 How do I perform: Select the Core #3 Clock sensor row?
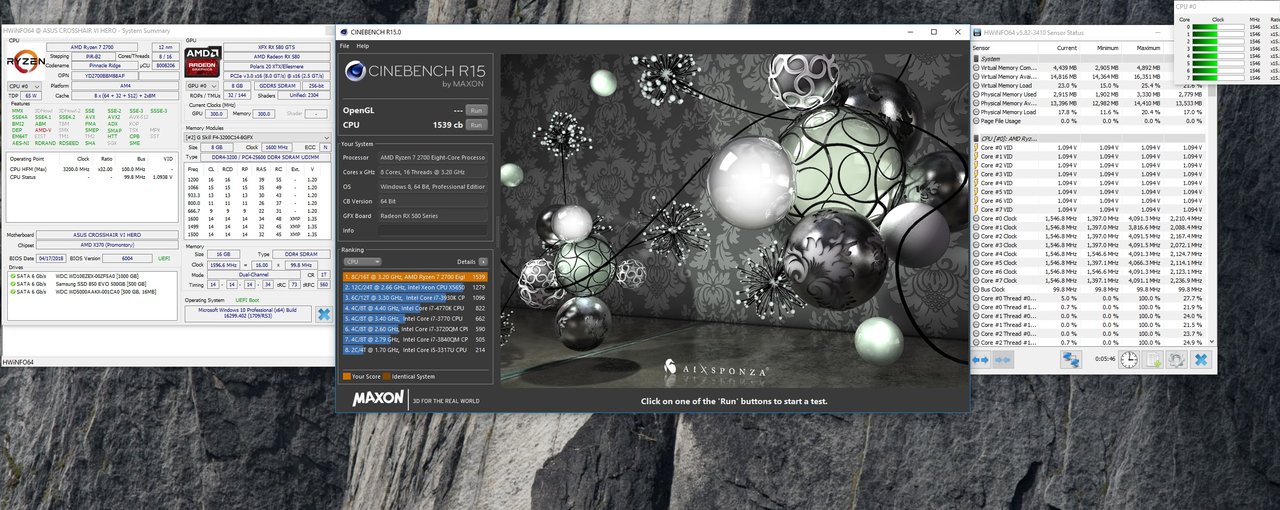point(1089,245)
